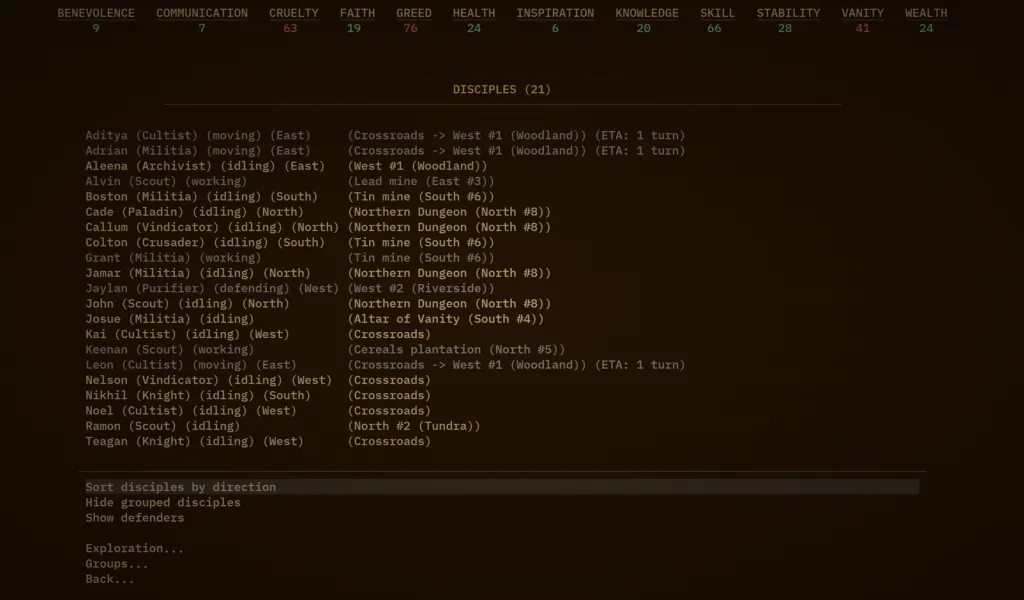Toggle Hide grouped disciples option

coord(163,503)
